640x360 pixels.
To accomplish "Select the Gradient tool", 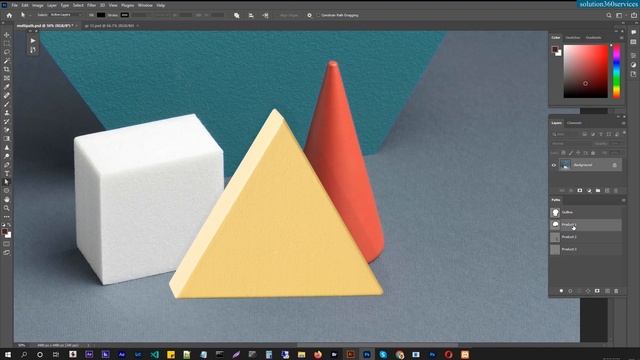I will pos(7,139).
